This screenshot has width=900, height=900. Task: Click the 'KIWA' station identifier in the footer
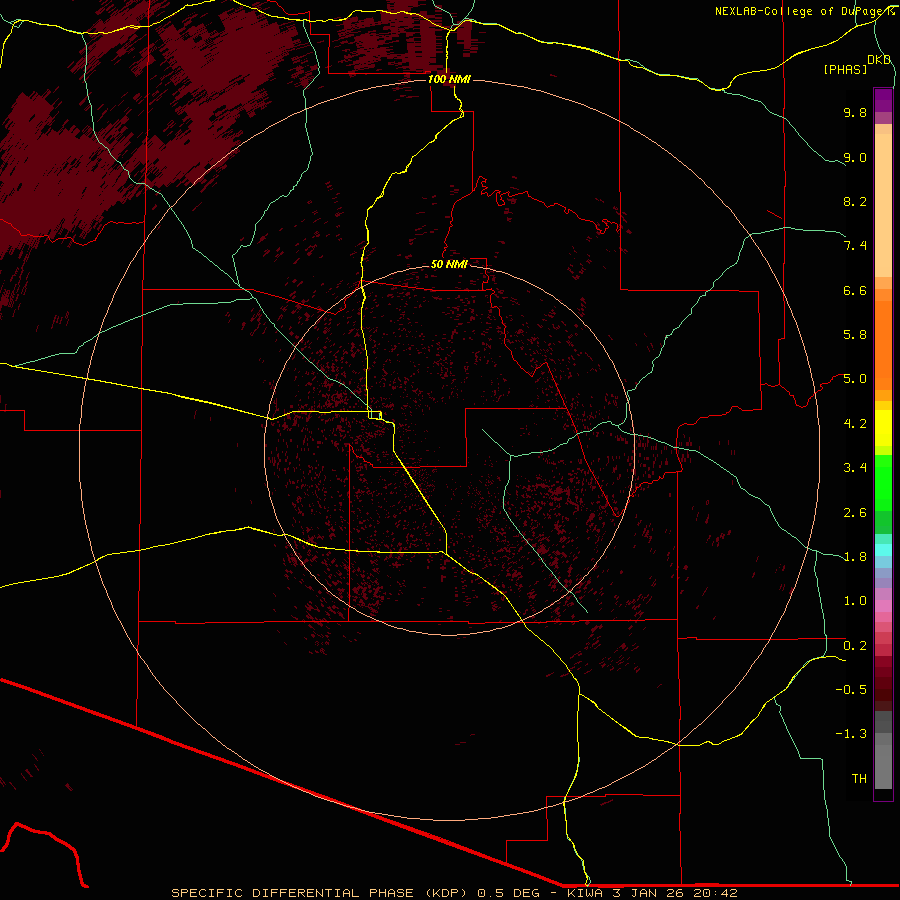click(584, 893)
